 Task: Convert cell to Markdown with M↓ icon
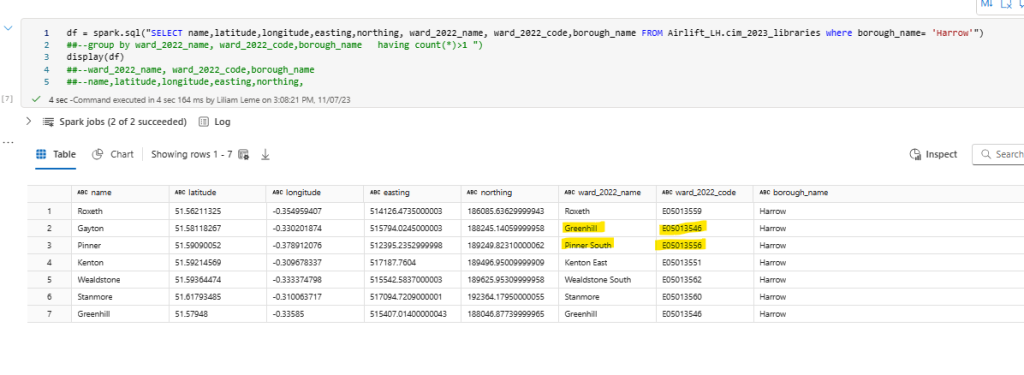(986, 5)
